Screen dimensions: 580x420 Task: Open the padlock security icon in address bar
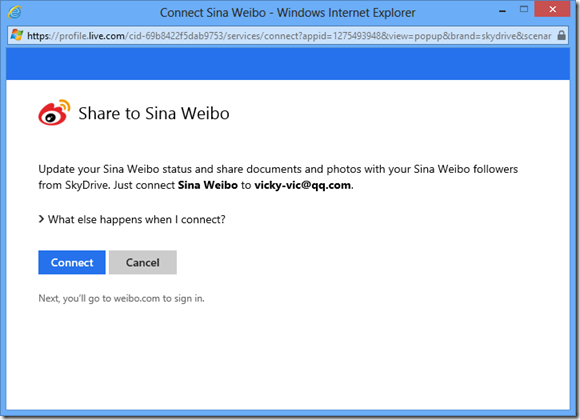561,36
